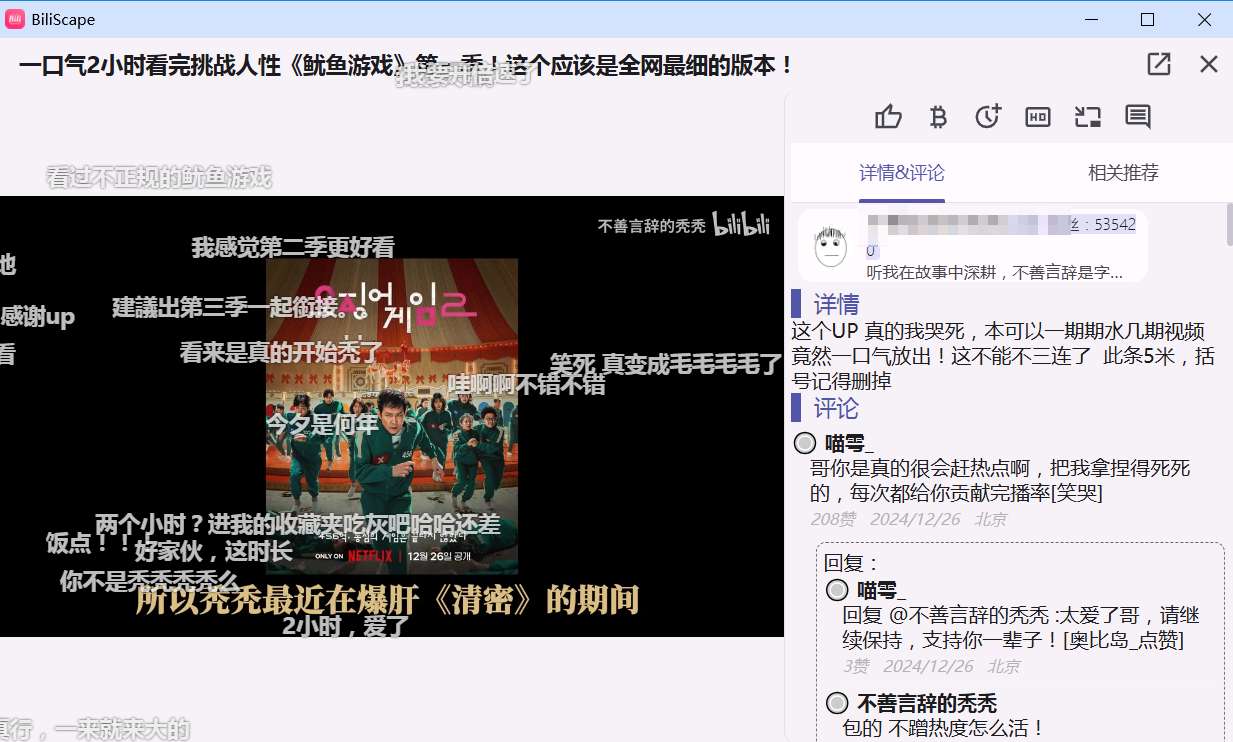Switch to the 相关推荐 tab
1233x742 pixels.
click(x=1123, y=173)
